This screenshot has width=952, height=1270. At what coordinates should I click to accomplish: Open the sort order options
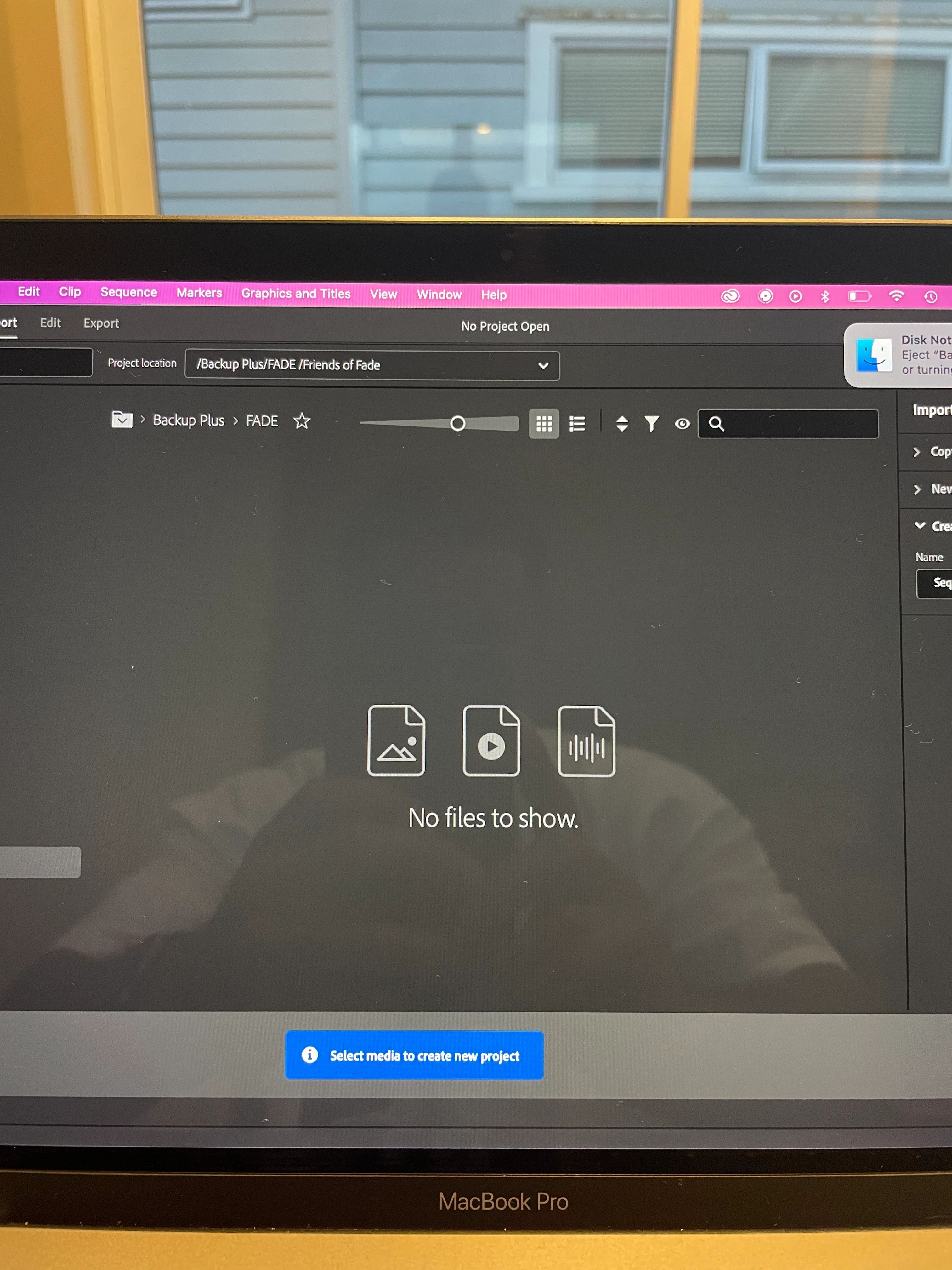[621, 424]
